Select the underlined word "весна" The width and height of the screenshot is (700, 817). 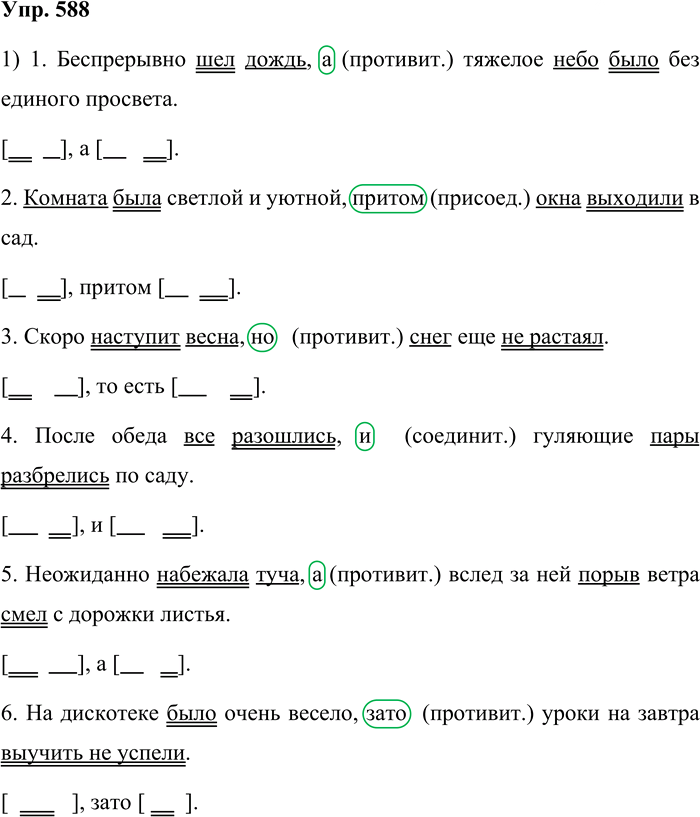212,337
